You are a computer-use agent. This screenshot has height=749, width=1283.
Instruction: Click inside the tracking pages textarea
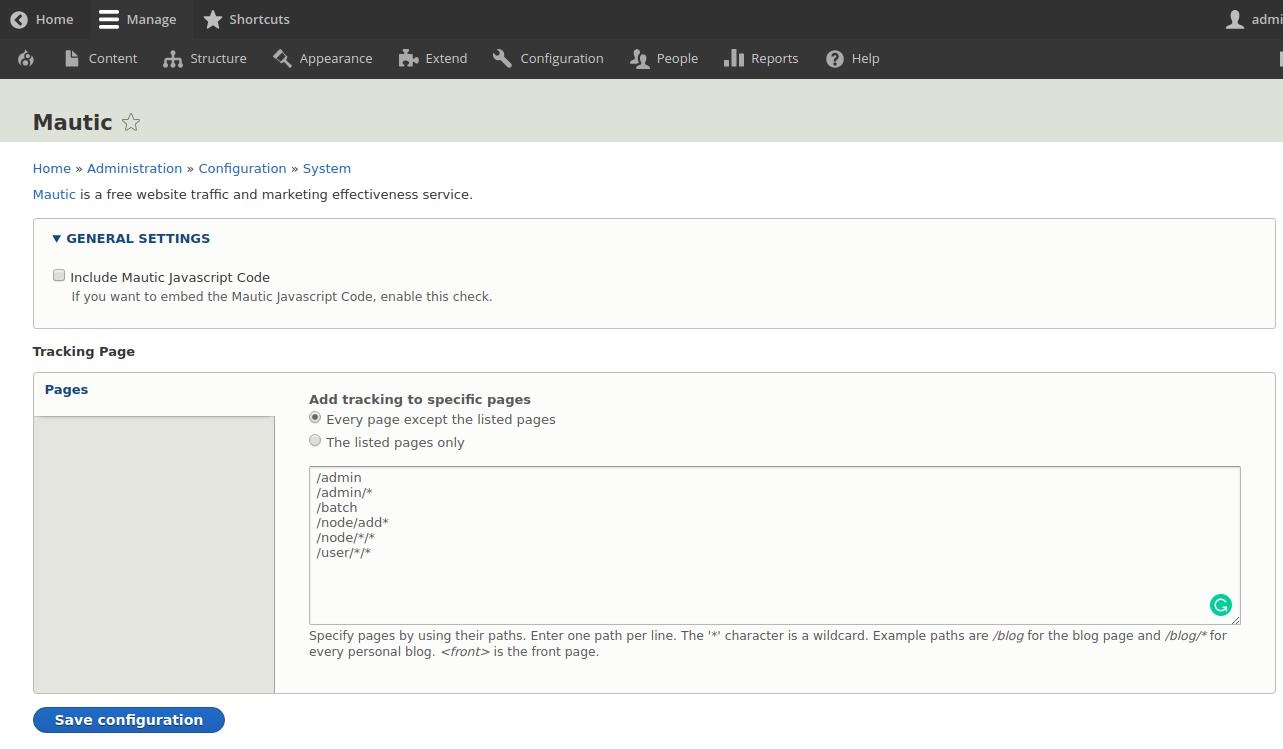coord(700,545)
